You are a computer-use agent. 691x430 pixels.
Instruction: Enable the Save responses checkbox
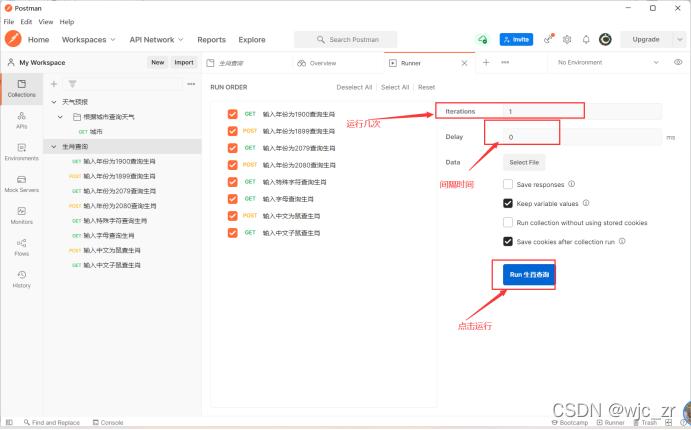point(508,184)
